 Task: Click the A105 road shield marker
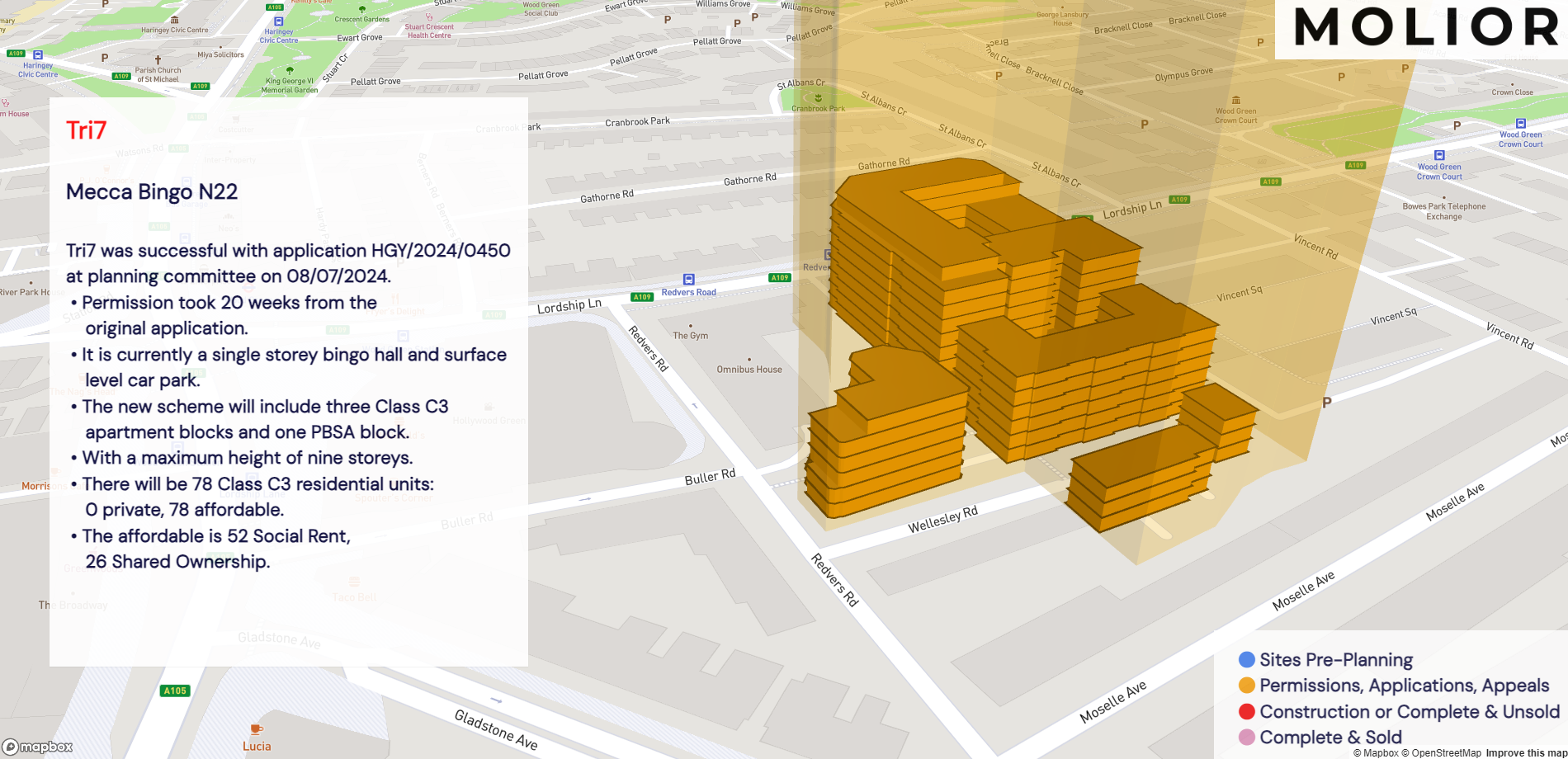pos(175,691)
